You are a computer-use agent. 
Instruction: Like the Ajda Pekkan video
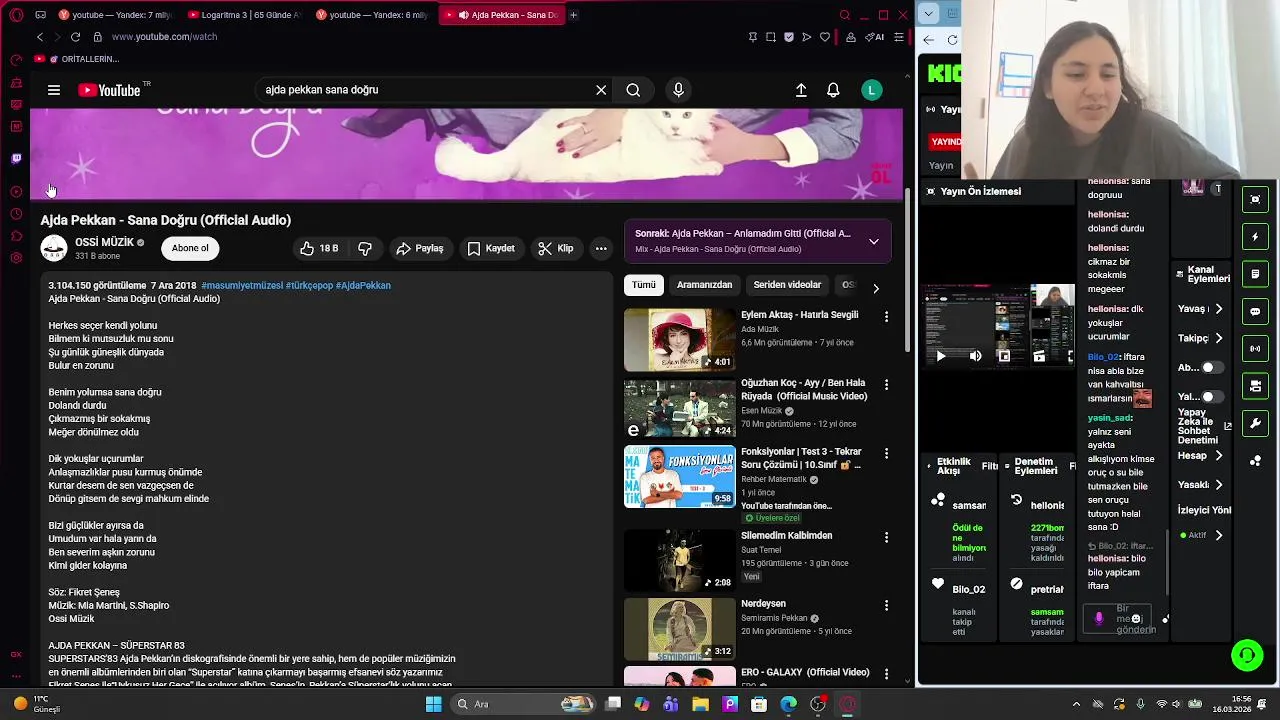tap(318, 248)
